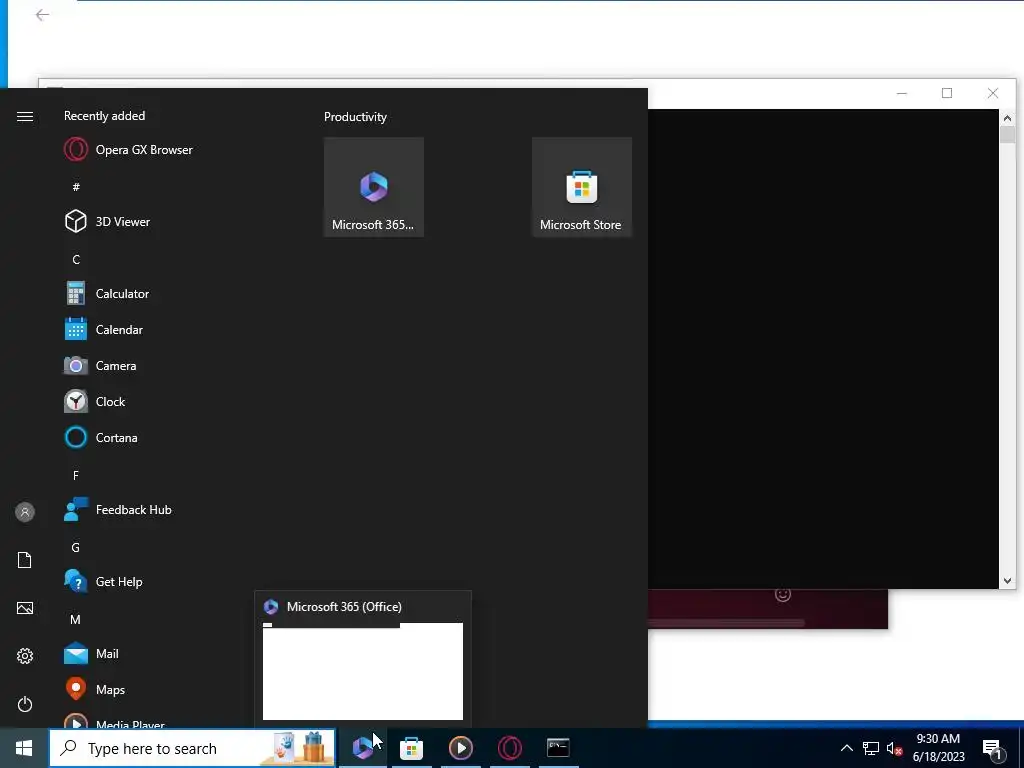
Task: Click the C letter group header
Action: pos(76,259)
